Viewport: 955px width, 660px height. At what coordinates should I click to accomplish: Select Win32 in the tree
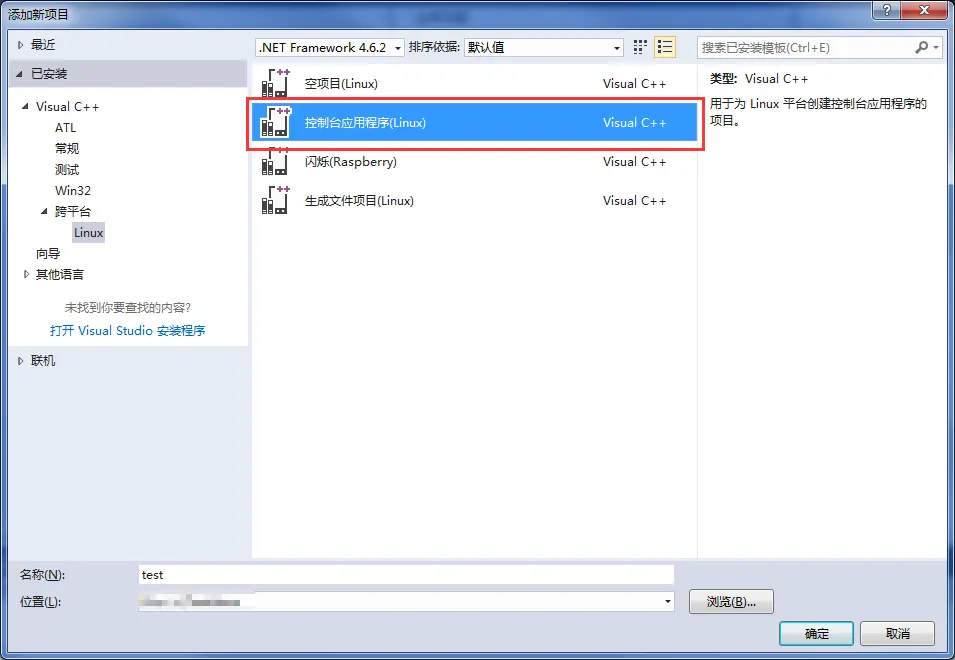[72, 191]
